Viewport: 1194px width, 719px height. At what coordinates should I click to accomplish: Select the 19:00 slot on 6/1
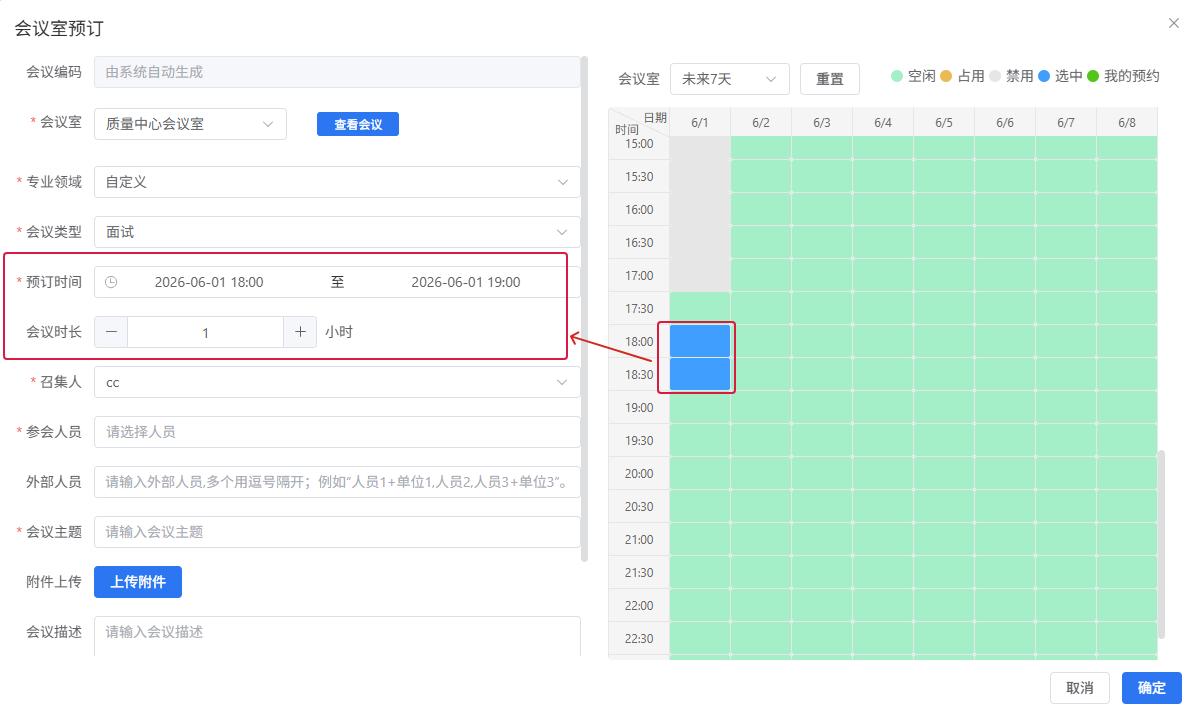pos(700,407)
